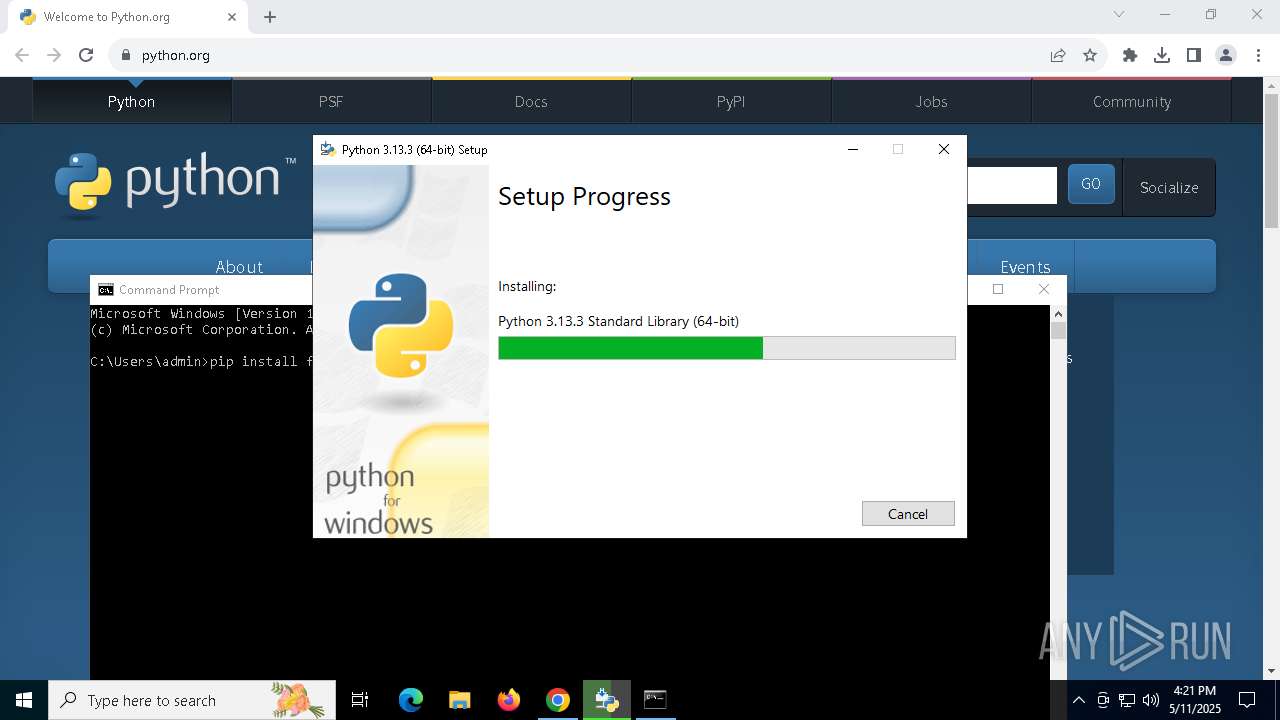Click the Chrome forward arrow
1280x720 pixels.
[54, 55]
